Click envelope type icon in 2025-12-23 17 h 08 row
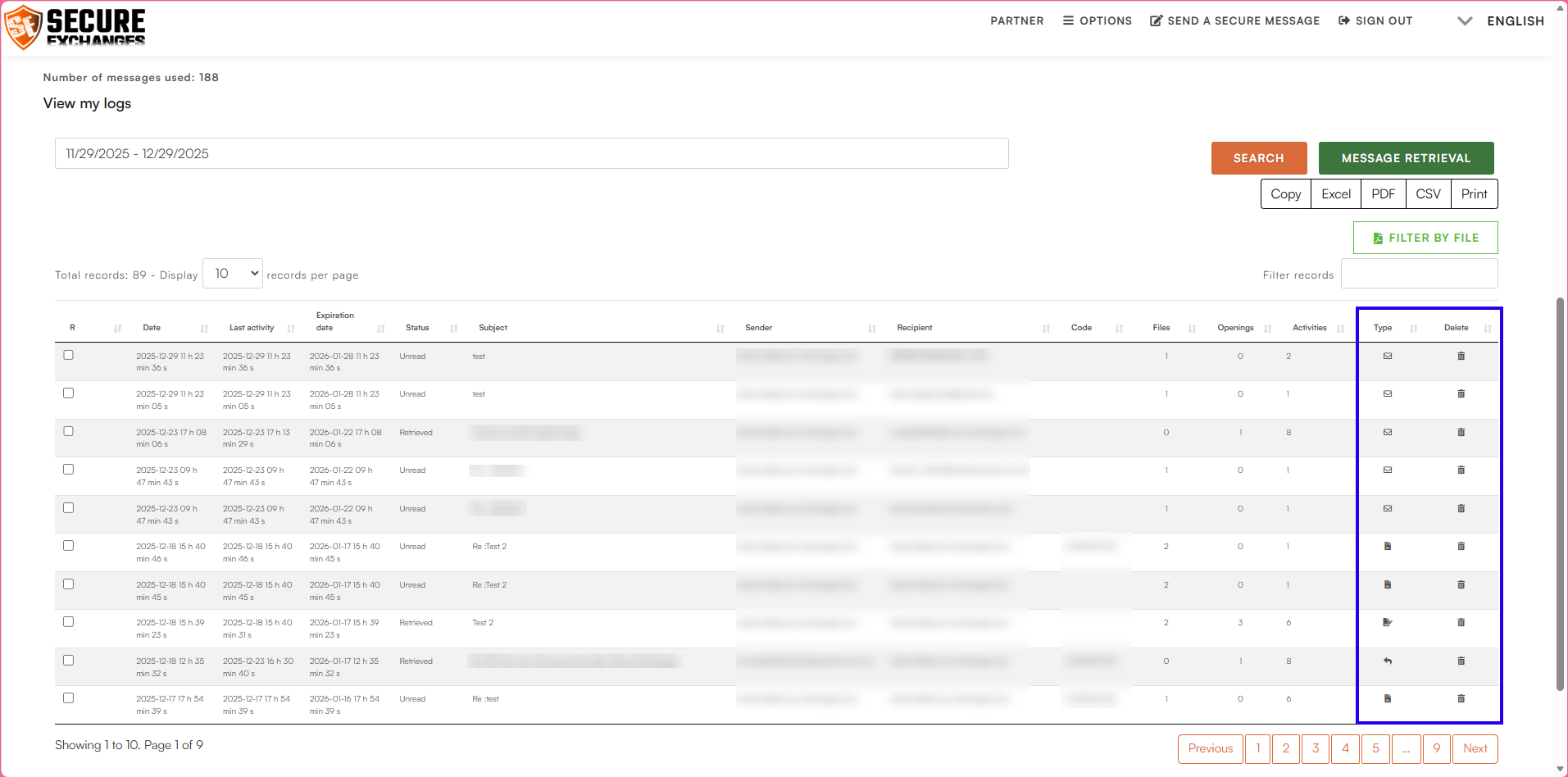The height and width of the screenshot is (777, 1568). click(1388, 432)
